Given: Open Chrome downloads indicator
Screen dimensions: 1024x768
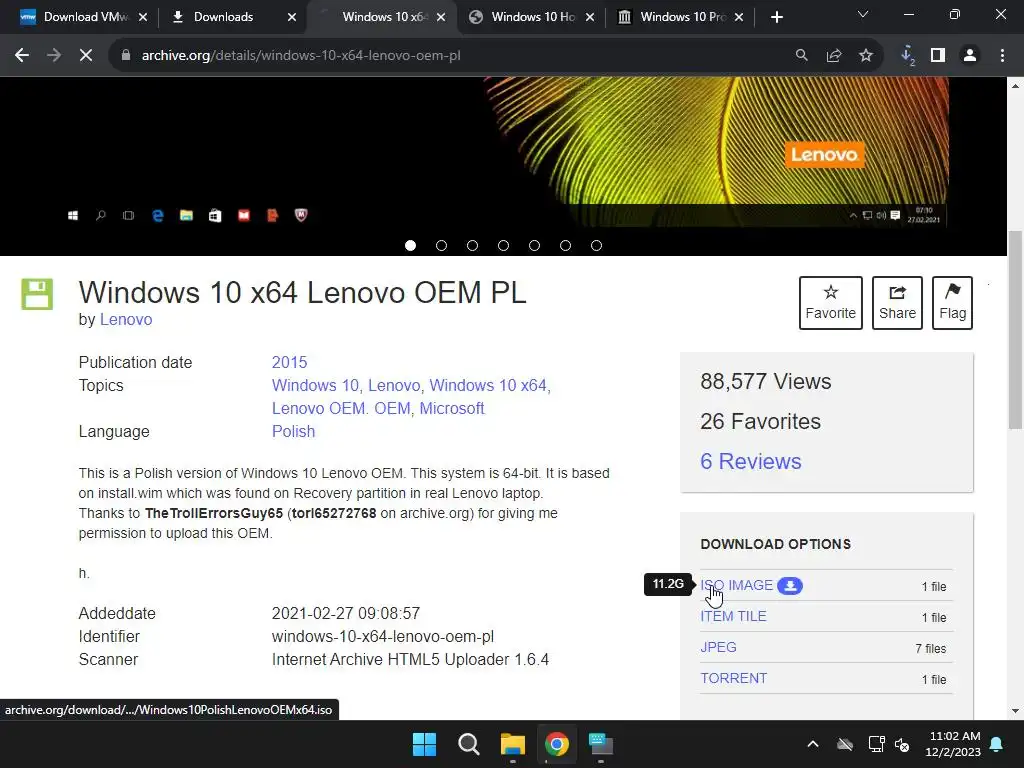Looking at the screenshot, I should coord(907,56).
